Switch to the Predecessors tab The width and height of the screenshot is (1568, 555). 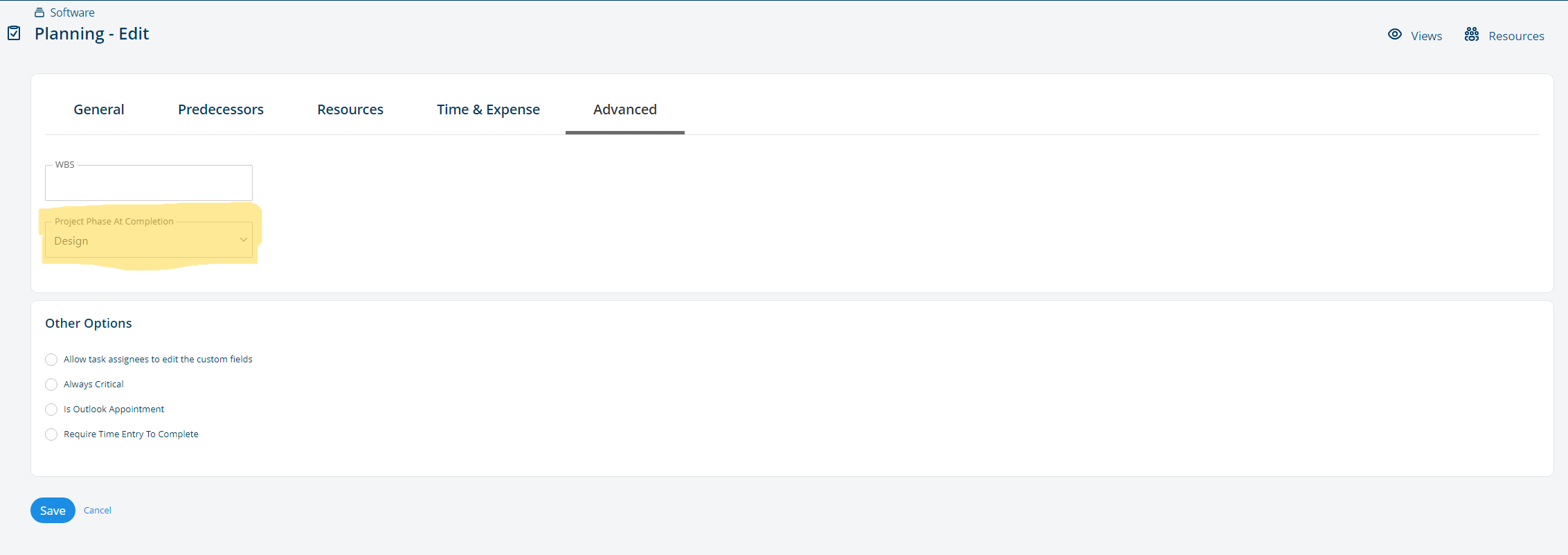[221, 109]
